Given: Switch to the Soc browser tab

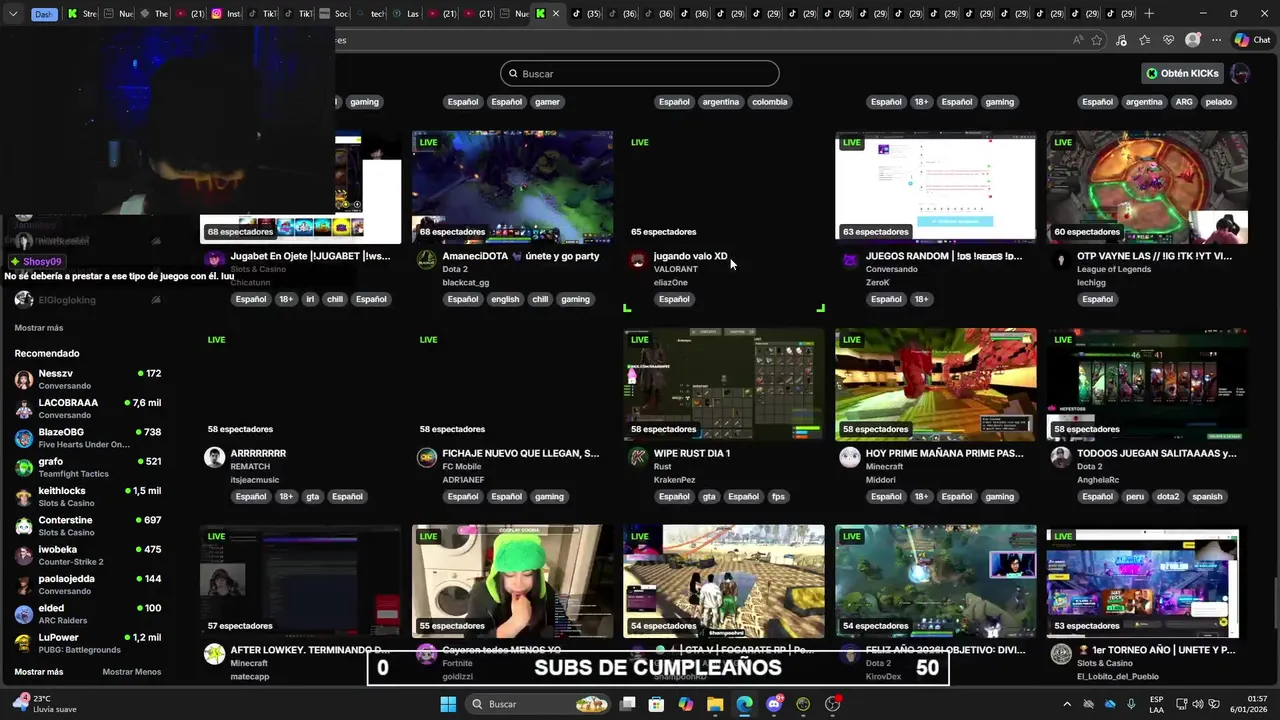Looking at the screenshot, I should pyautogui.click(x=334, y=14).
